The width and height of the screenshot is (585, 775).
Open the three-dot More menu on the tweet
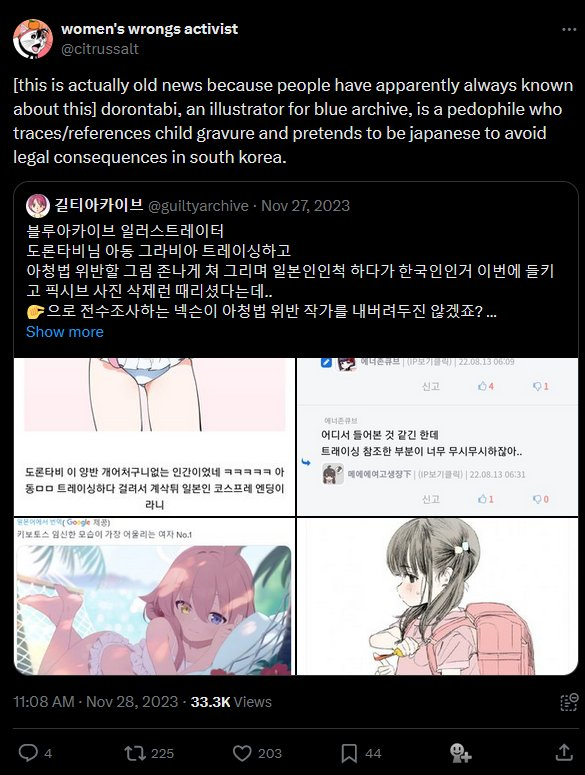pos(569,30)
